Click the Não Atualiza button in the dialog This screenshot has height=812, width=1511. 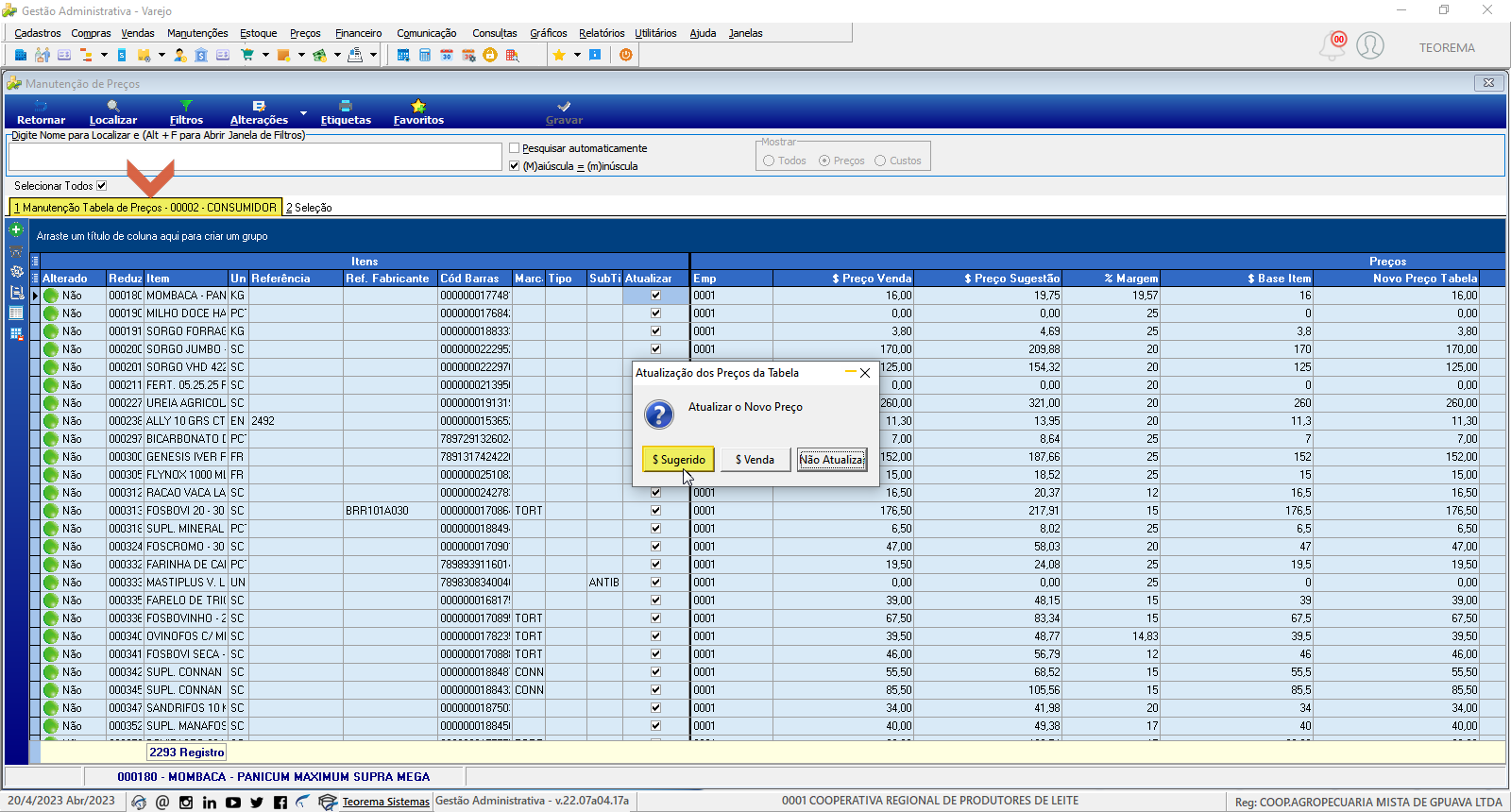point(831,460)
